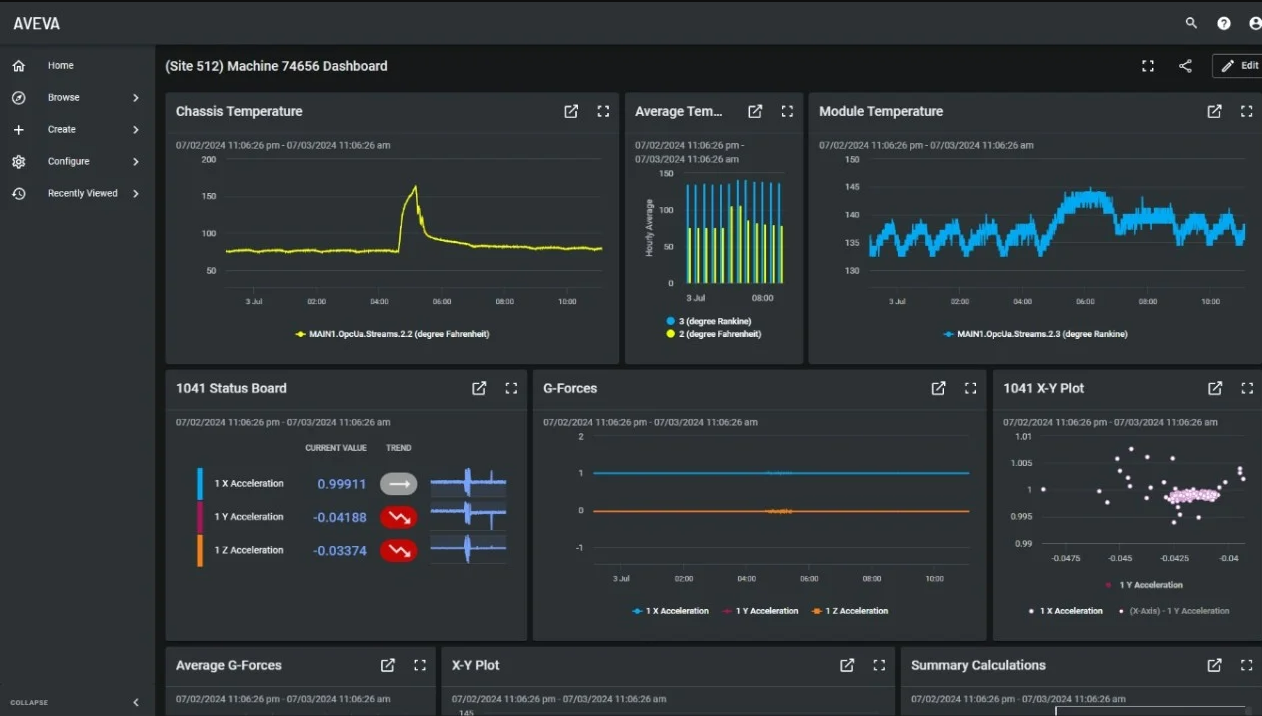Collapse the left navigation sidebar

coord(136,702)
